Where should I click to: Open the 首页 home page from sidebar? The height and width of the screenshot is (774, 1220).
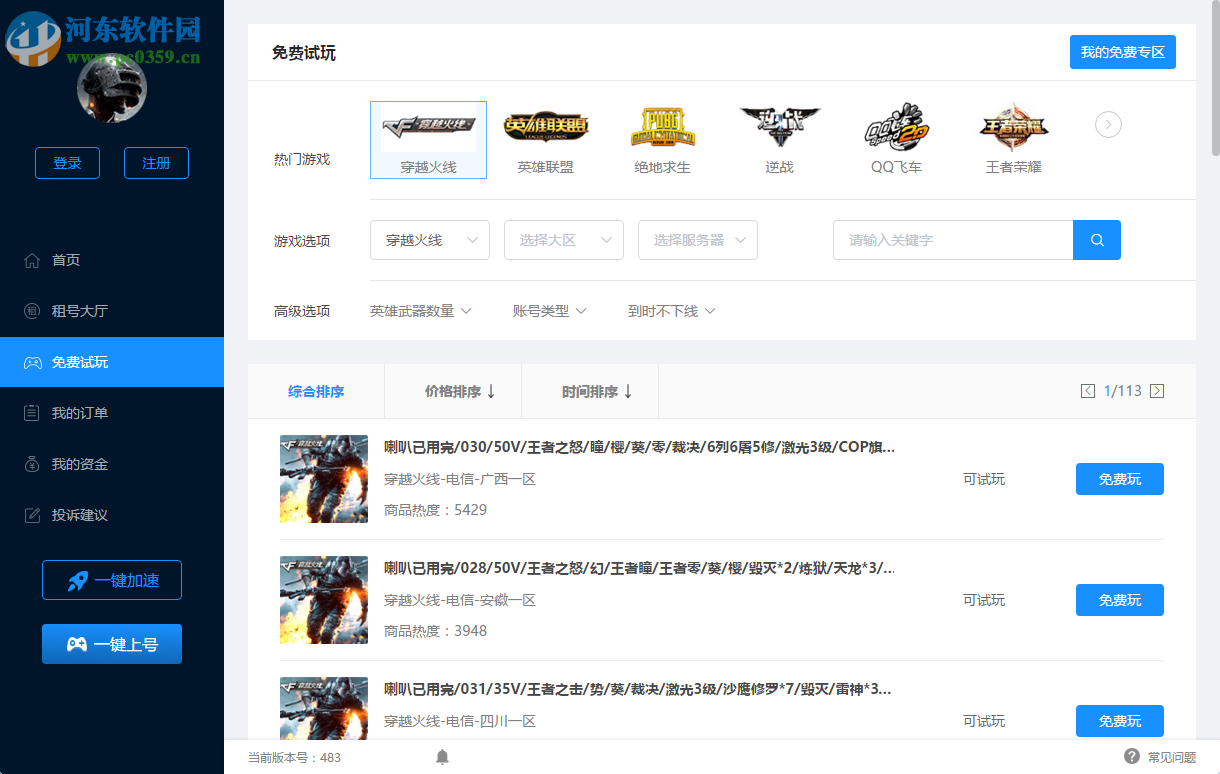pos(64,260)
